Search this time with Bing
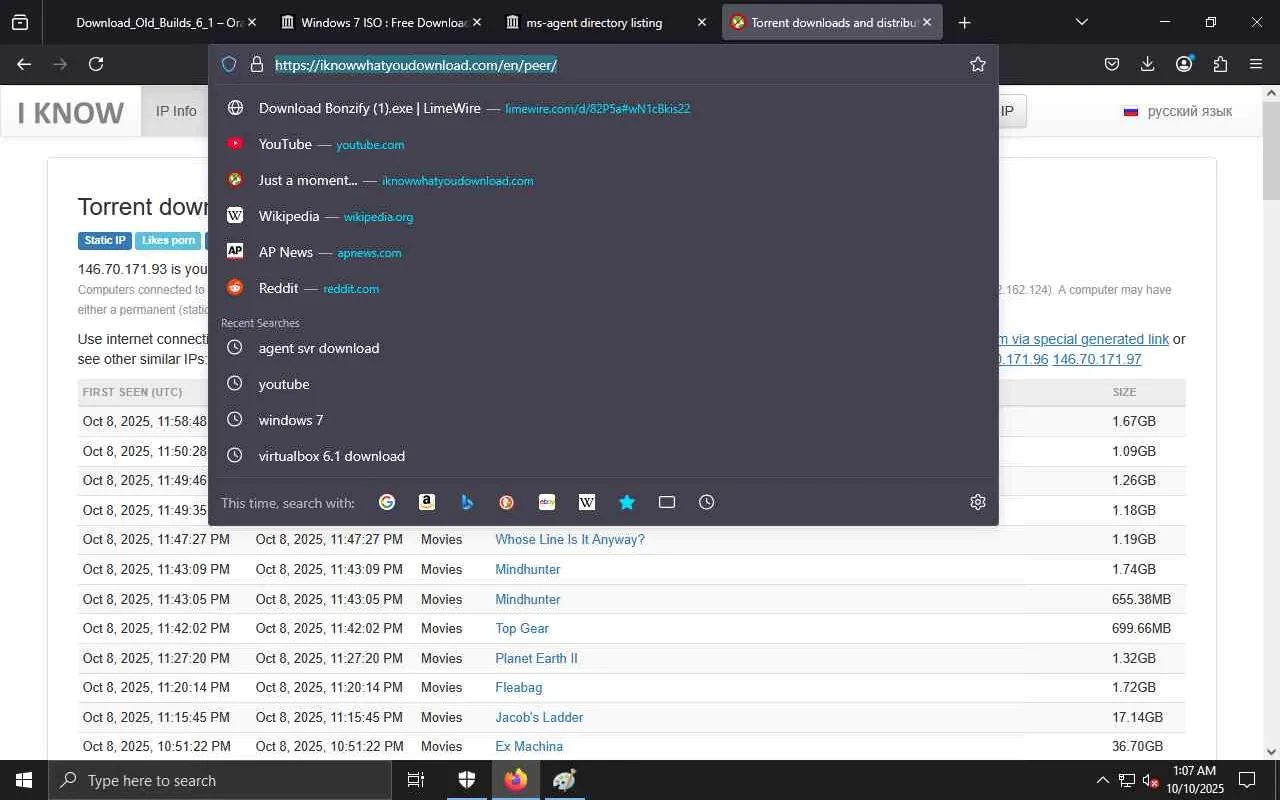This screenshot has width=1280, height=800. [467, 502]
